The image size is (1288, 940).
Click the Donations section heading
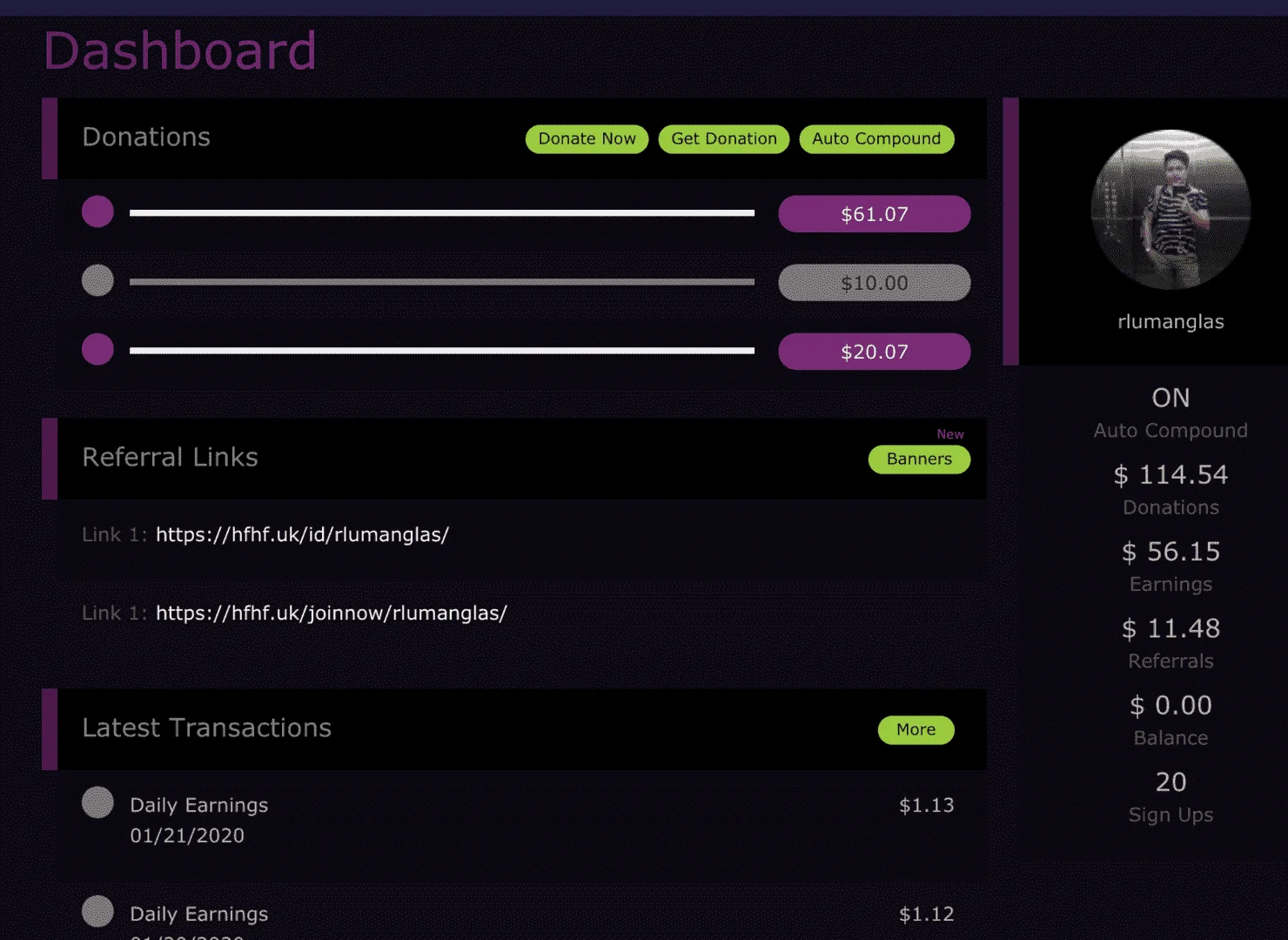click(x=146, y=138)
